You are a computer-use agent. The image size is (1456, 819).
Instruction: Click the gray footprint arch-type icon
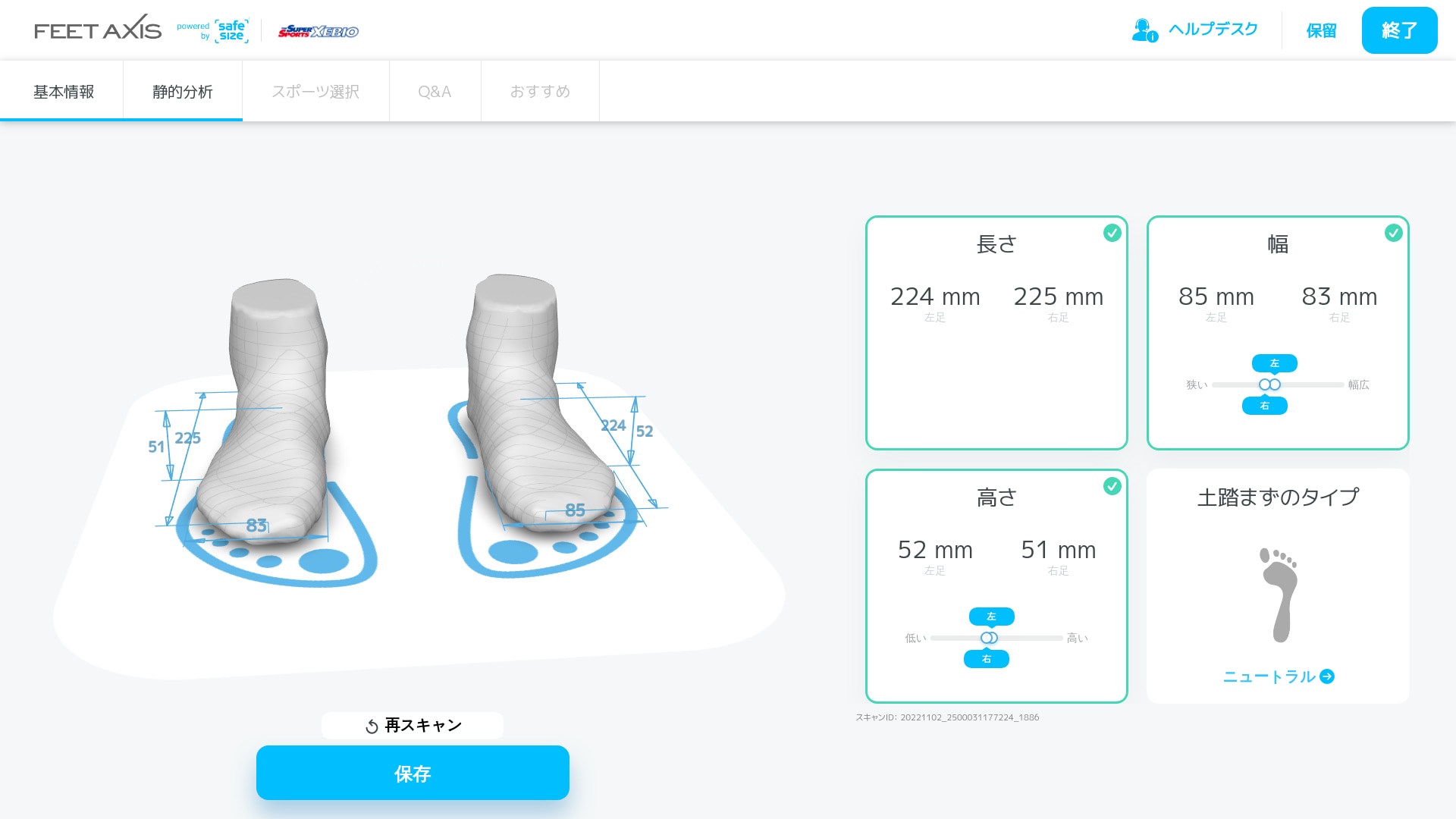(x=1278, y=591)
